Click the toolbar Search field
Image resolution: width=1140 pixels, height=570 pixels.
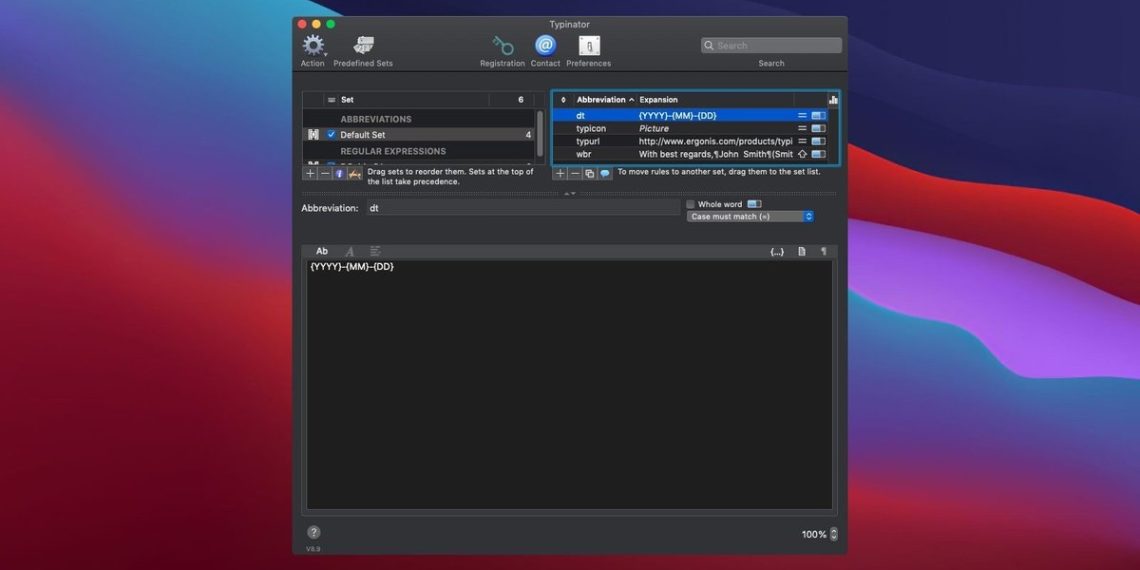(771, 46)
